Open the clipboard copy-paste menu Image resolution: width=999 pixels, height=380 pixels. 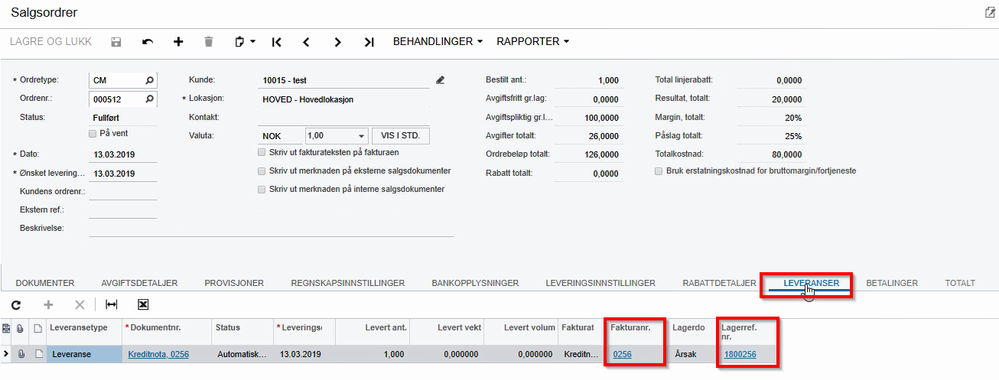[245, 41]
